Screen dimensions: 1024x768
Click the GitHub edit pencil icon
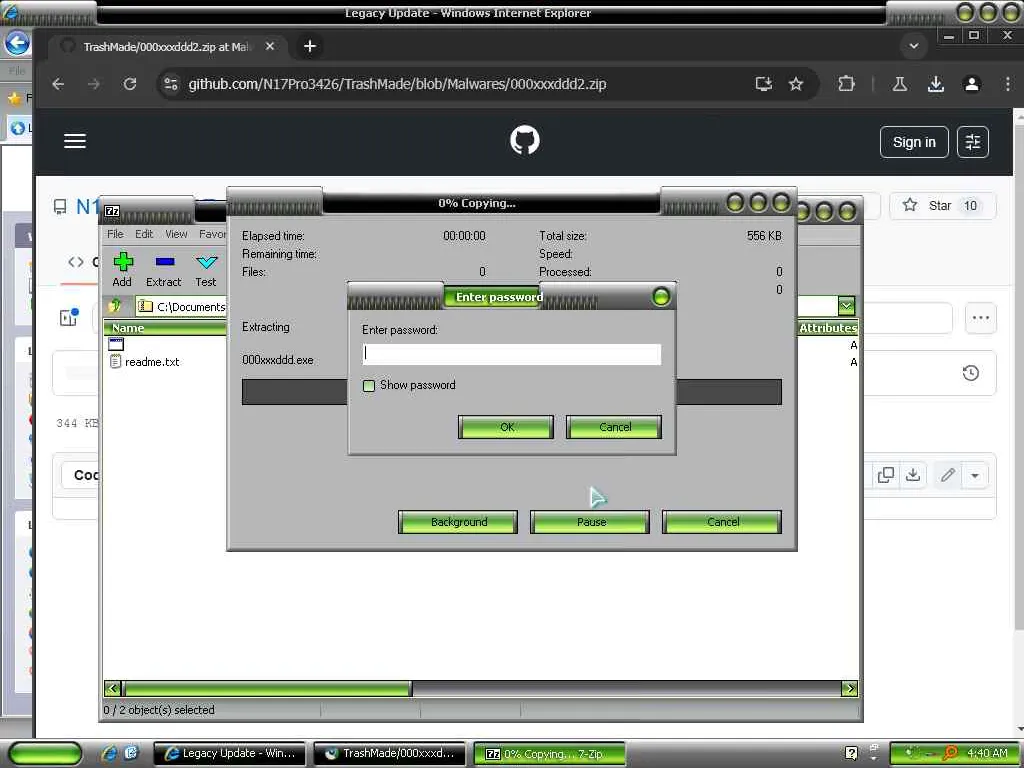[948, 475]
